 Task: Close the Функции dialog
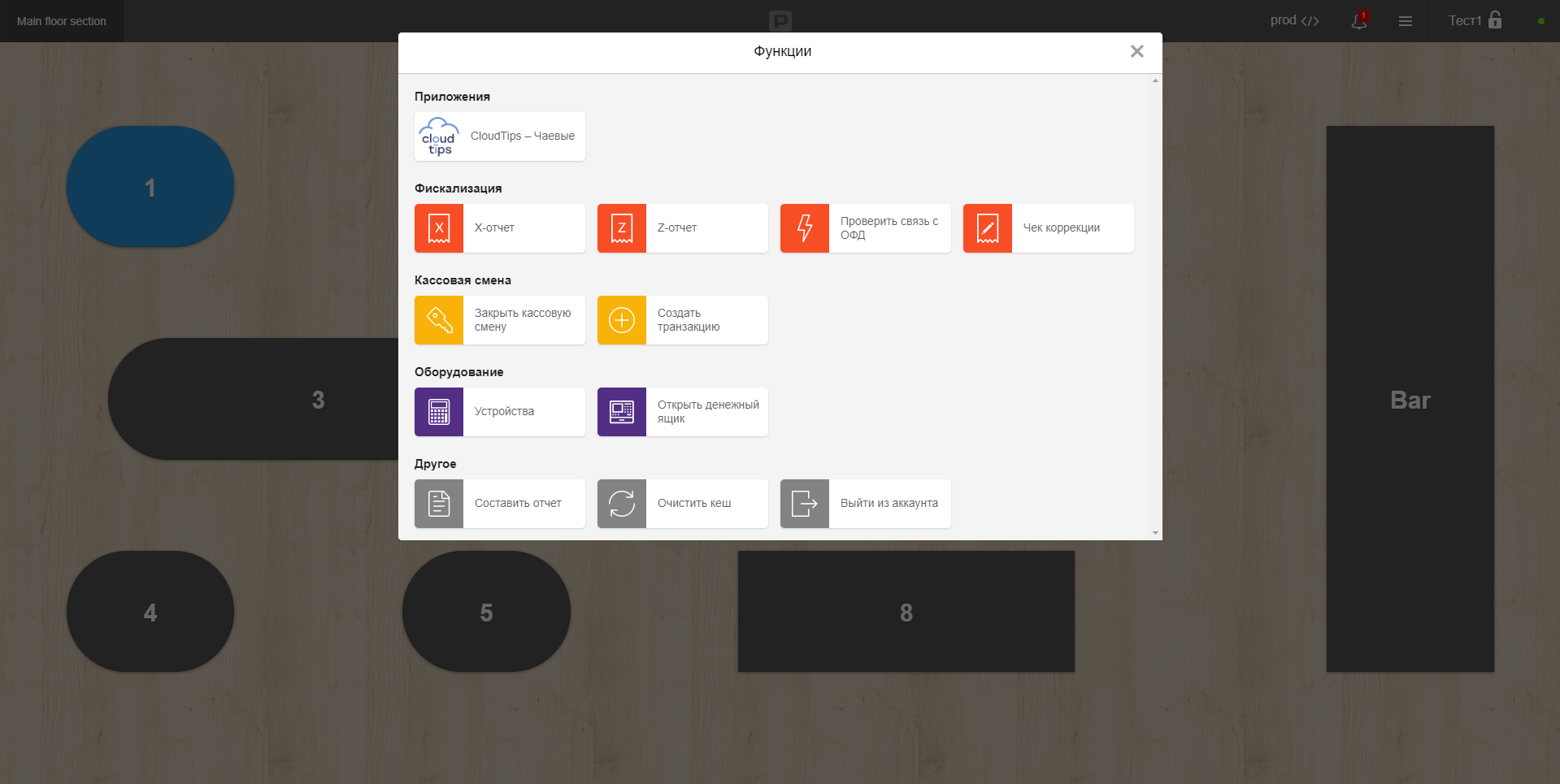tap(1136, 51)
